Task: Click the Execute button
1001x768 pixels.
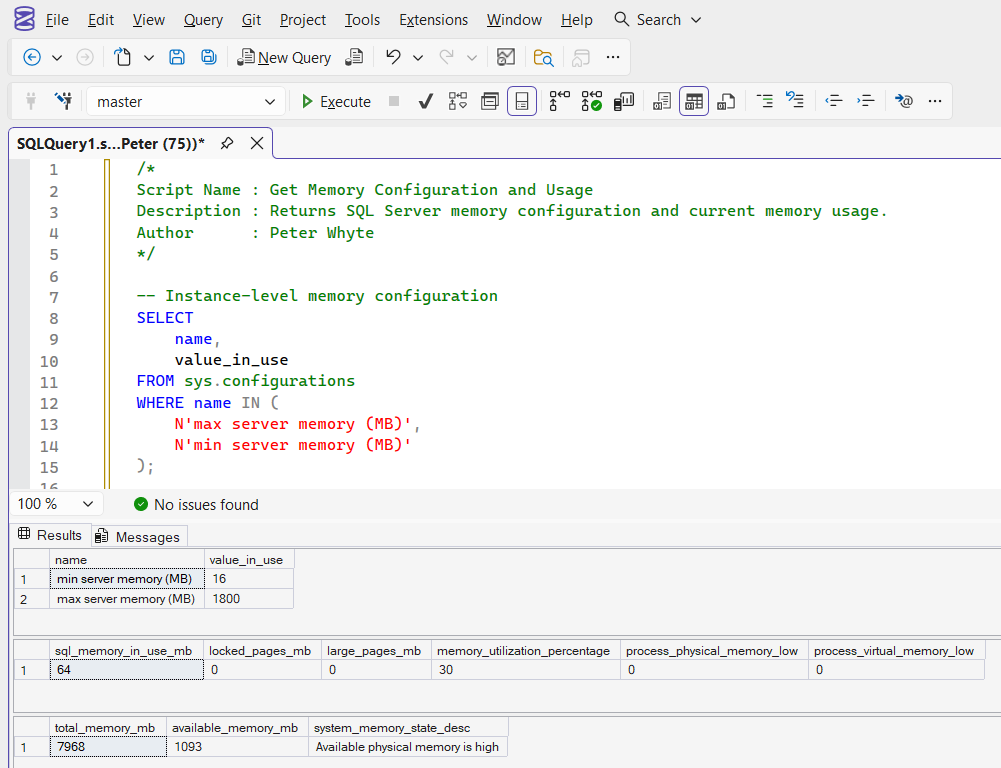Action: (336, 101)
